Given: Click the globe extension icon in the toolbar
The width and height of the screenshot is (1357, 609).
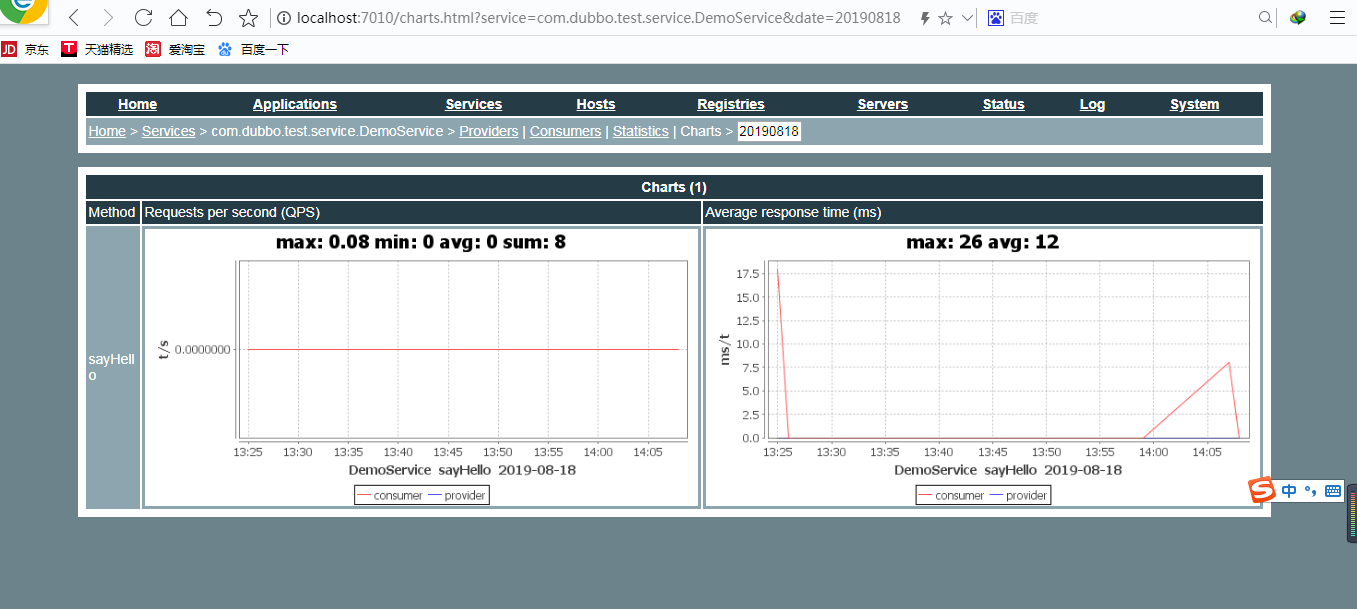Looking at the screenshot, I should coord(1298,18).
